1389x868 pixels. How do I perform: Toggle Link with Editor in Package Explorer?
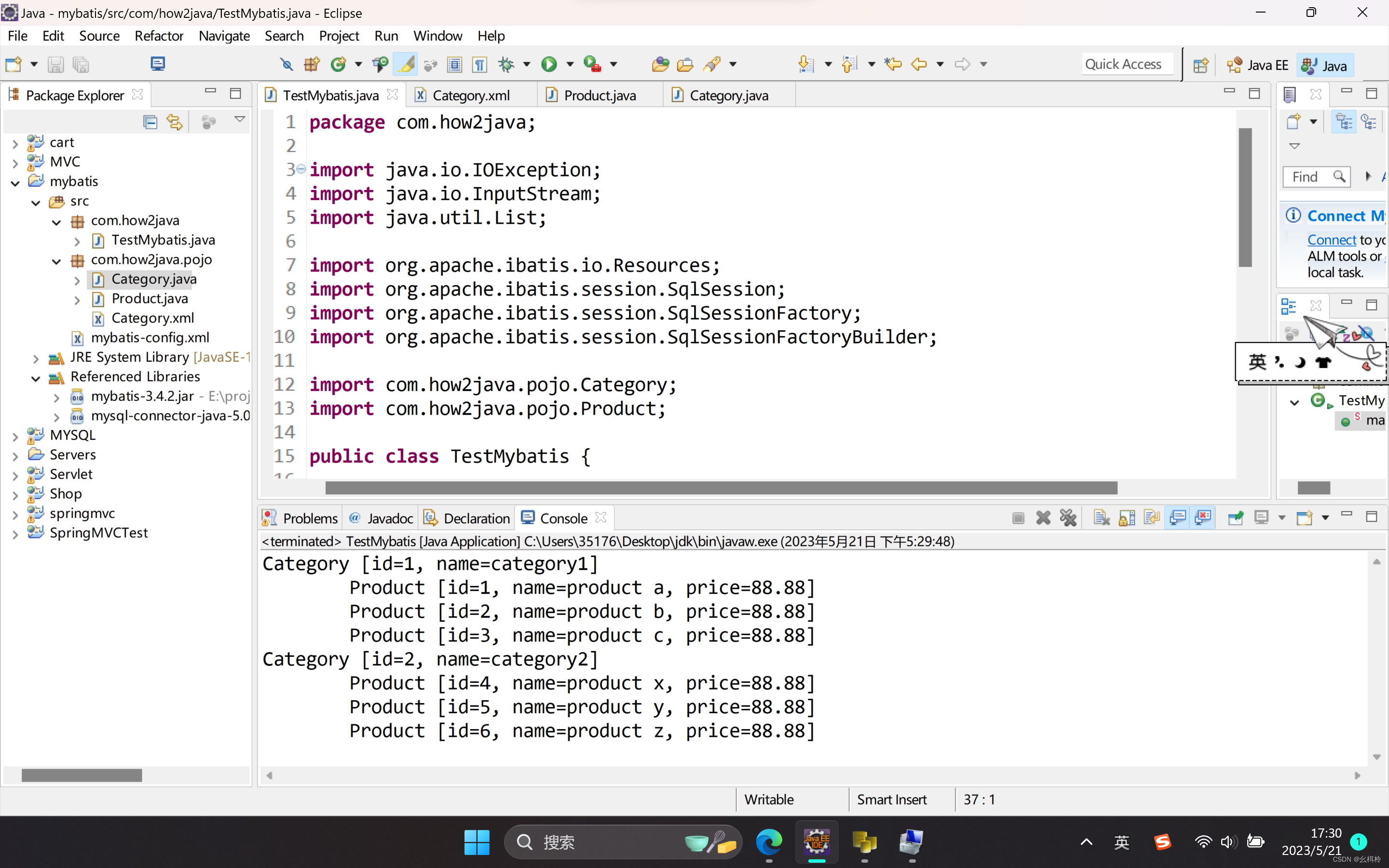click(x=175, y=121)
